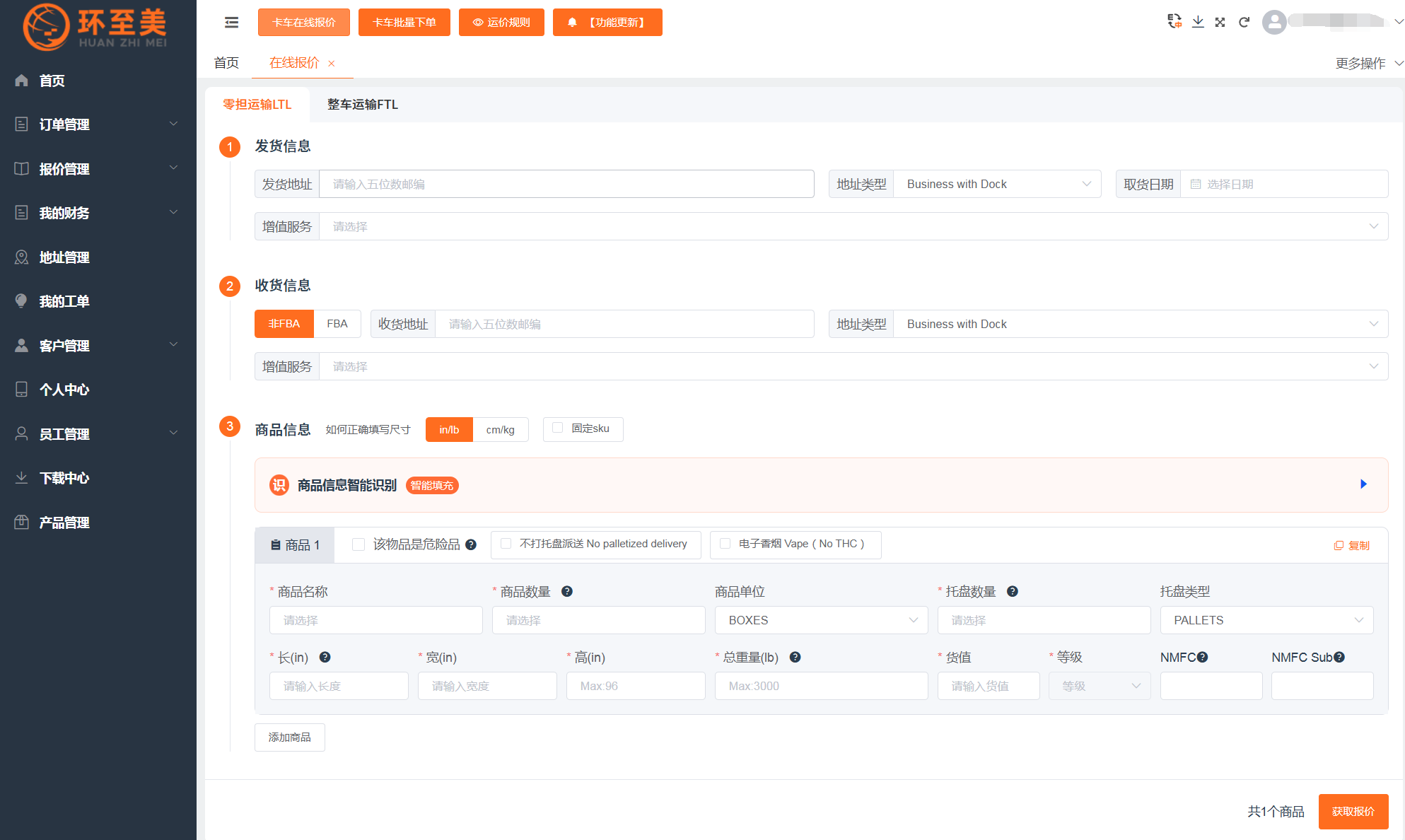The height and width of the screenshot is (840, 1405).
Task: Click the 卡车批量下单 button
Action: [404, 23]
